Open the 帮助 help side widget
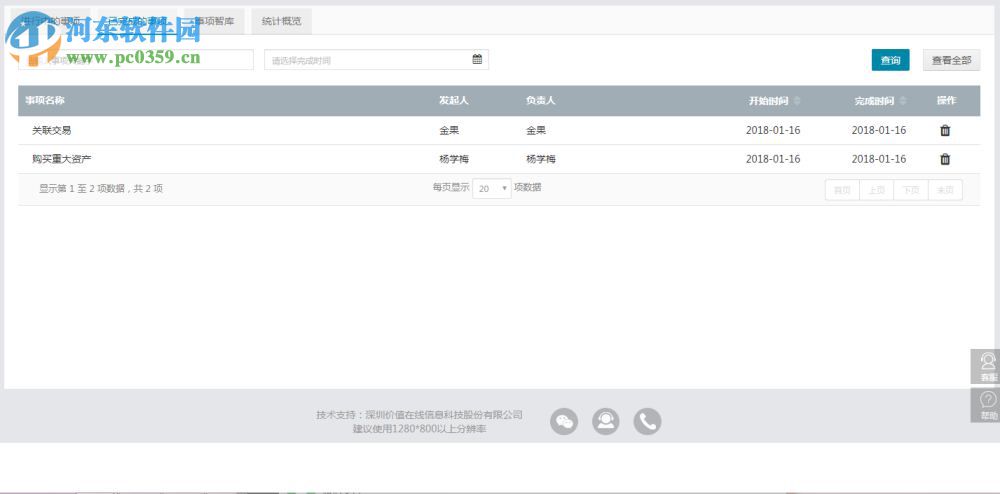The image size is (1000, 494). [x=987, y=405]
